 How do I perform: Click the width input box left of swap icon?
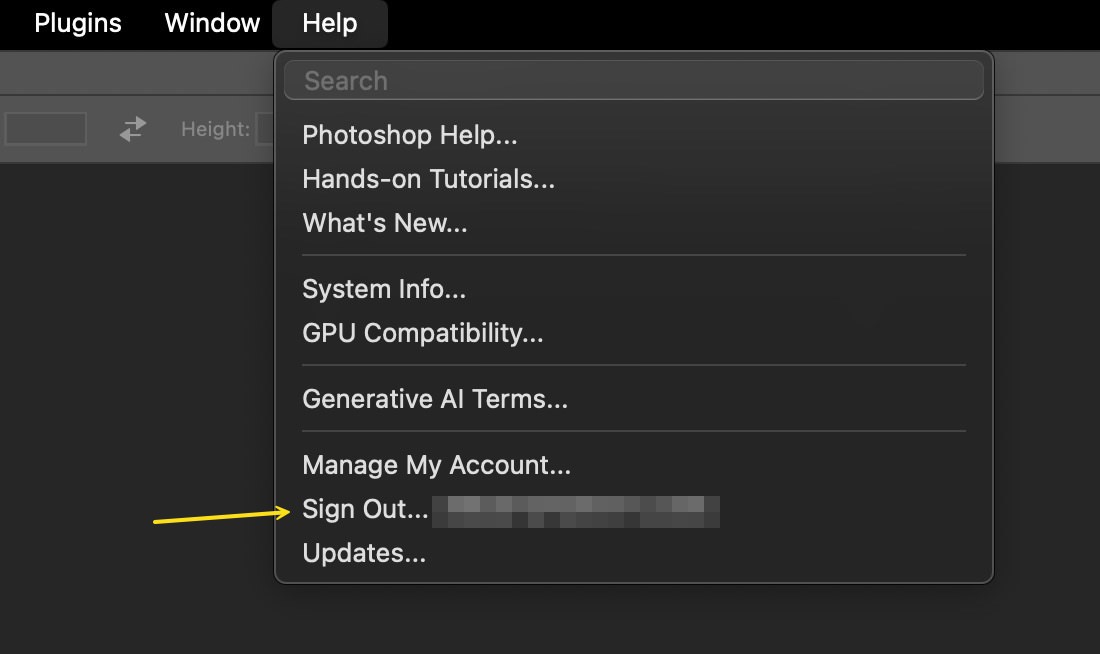pos(45,129)
